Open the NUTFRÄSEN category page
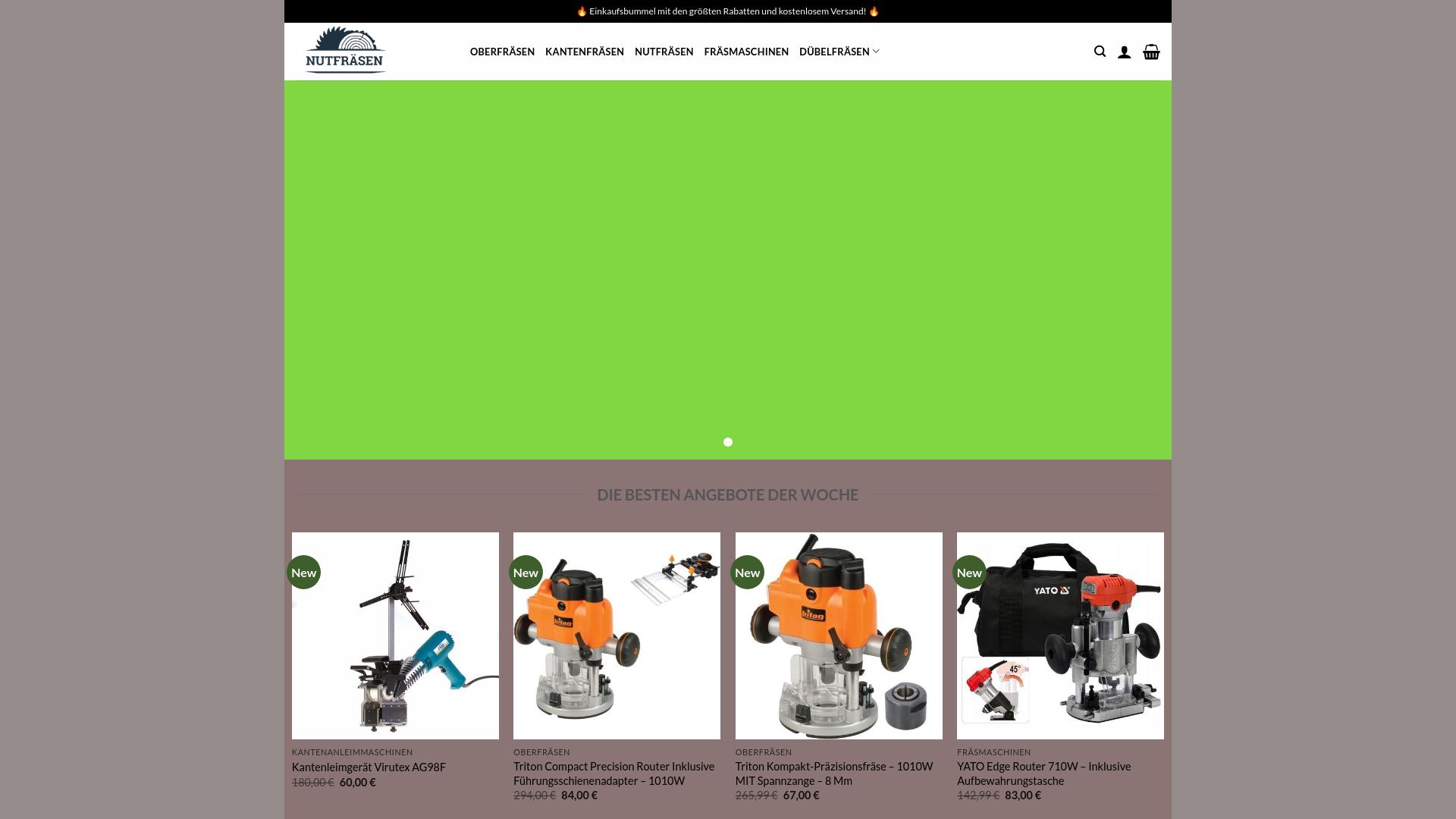Image resolution: width=1456 pixels, height=819 pixels. coord(664,52)
